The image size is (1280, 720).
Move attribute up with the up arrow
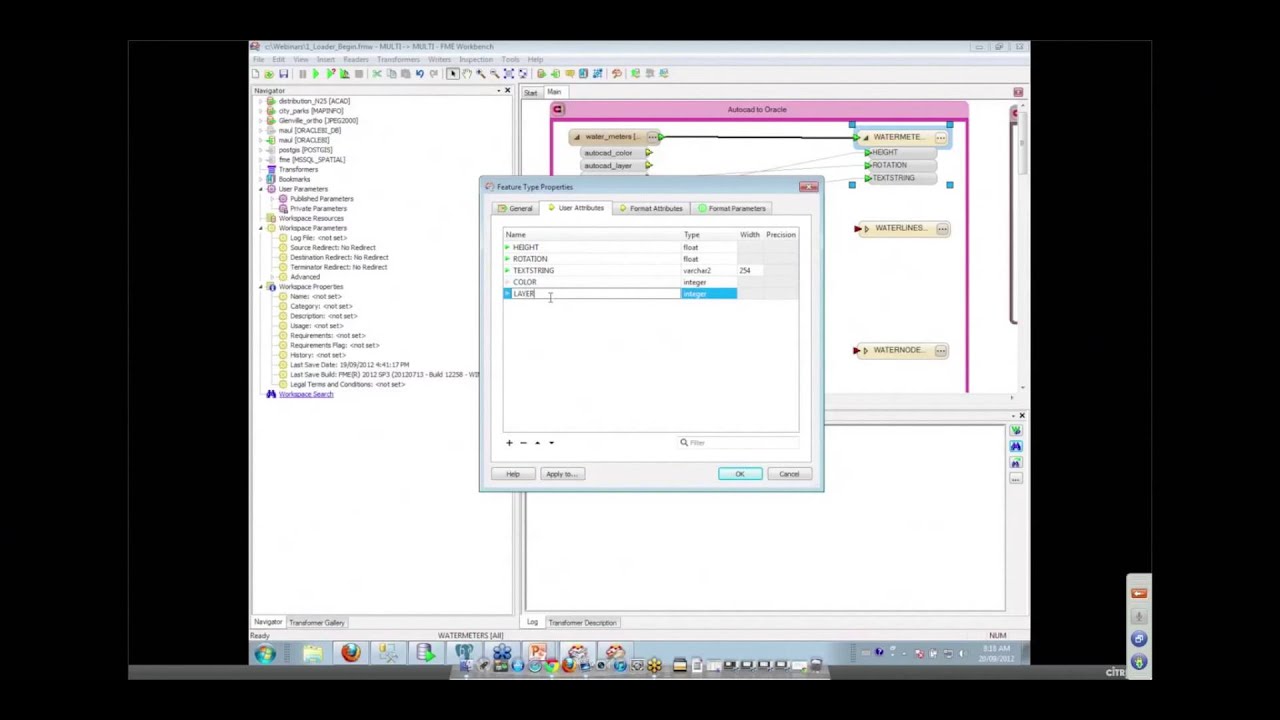pos(537,442)
